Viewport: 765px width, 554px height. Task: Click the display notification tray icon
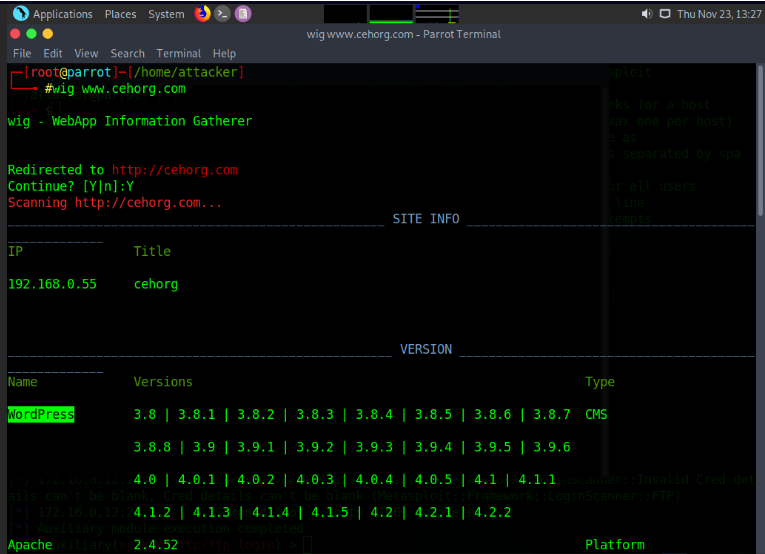[x=664, y=14]
